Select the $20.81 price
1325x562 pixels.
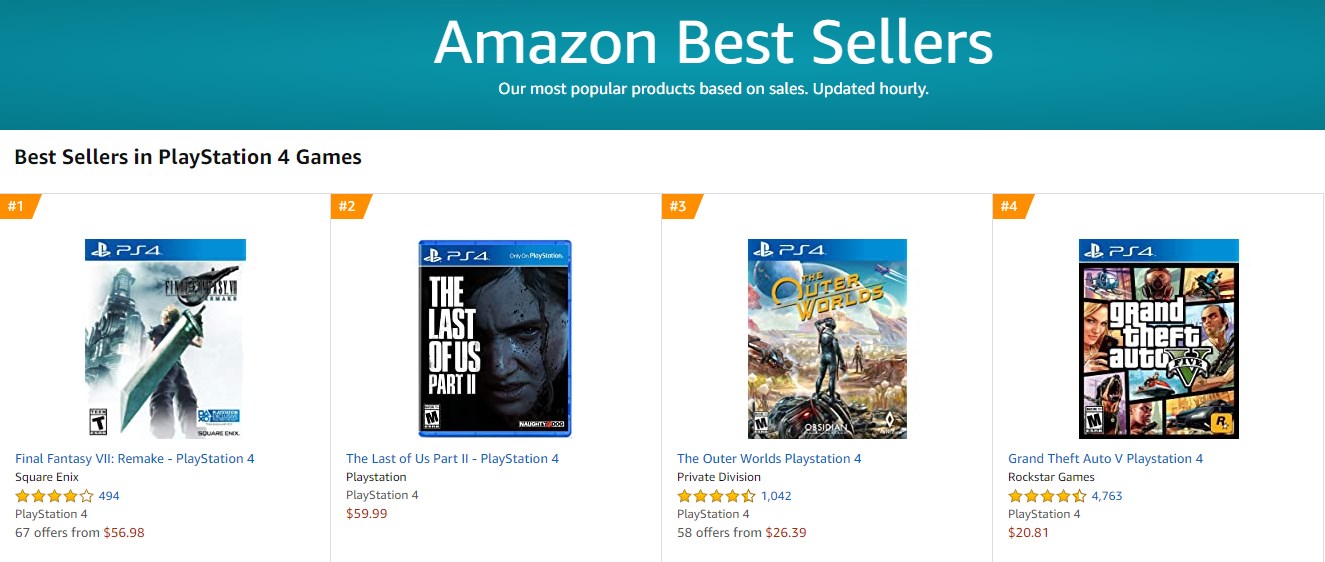(1028, 533)
